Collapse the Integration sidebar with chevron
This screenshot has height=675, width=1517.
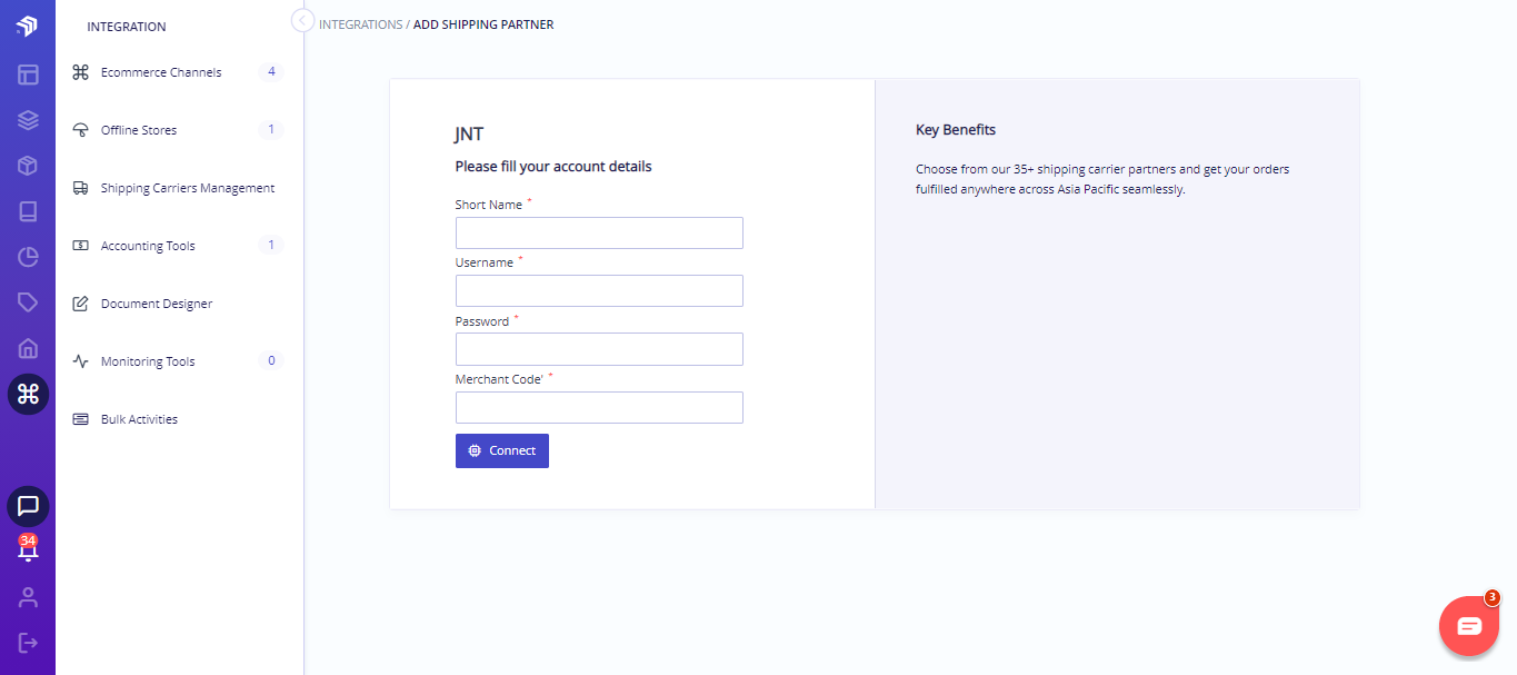tap(303, 20)
